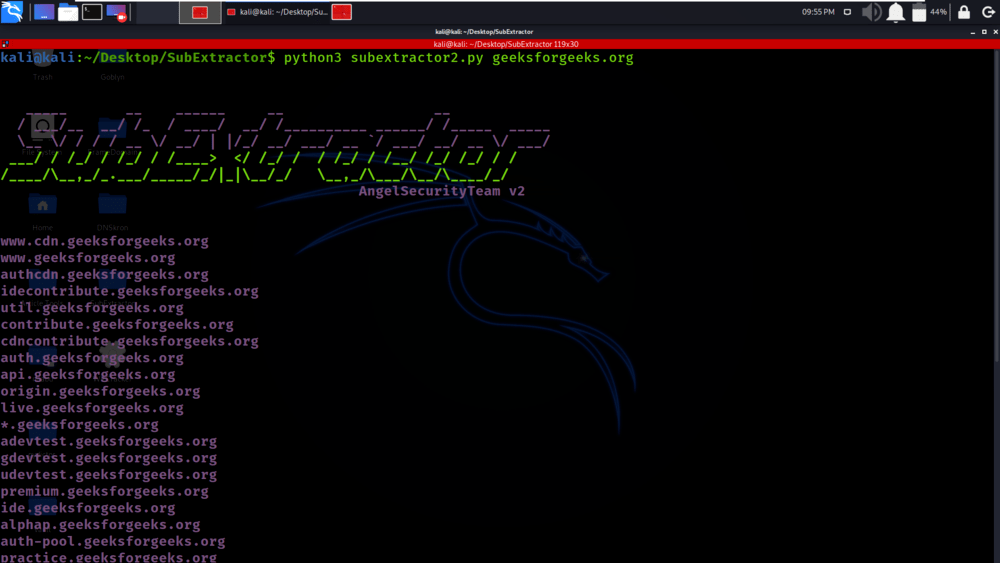Click the command text subextractor2.py
Viewport: 1000px width, 563px height.
[x=417, y=58]
